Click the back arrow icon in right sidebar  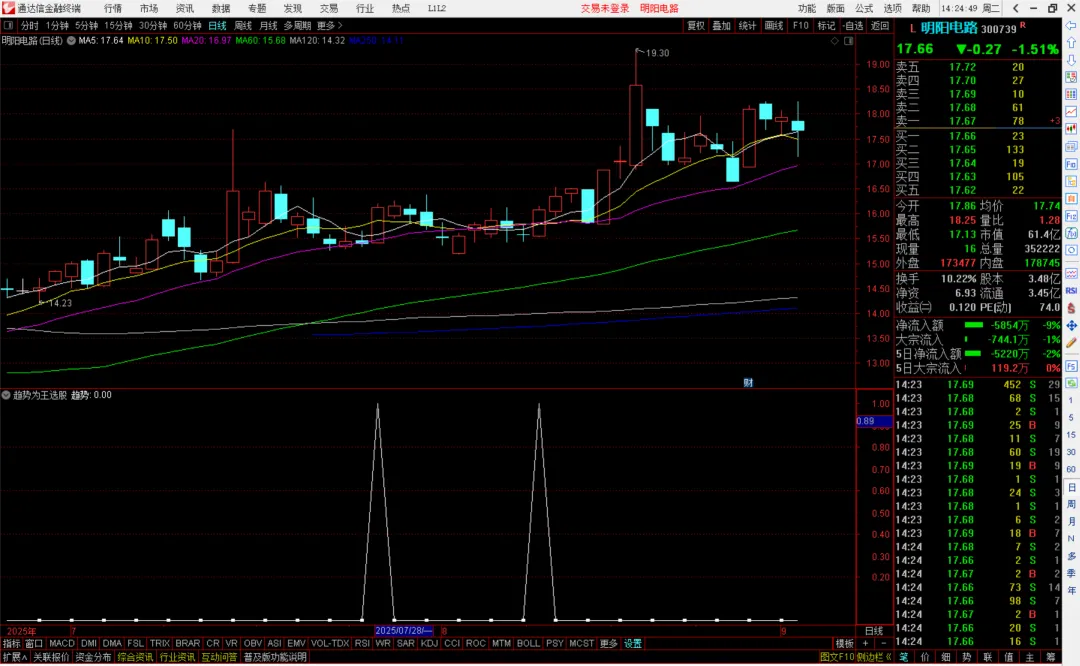(1071, 25)
